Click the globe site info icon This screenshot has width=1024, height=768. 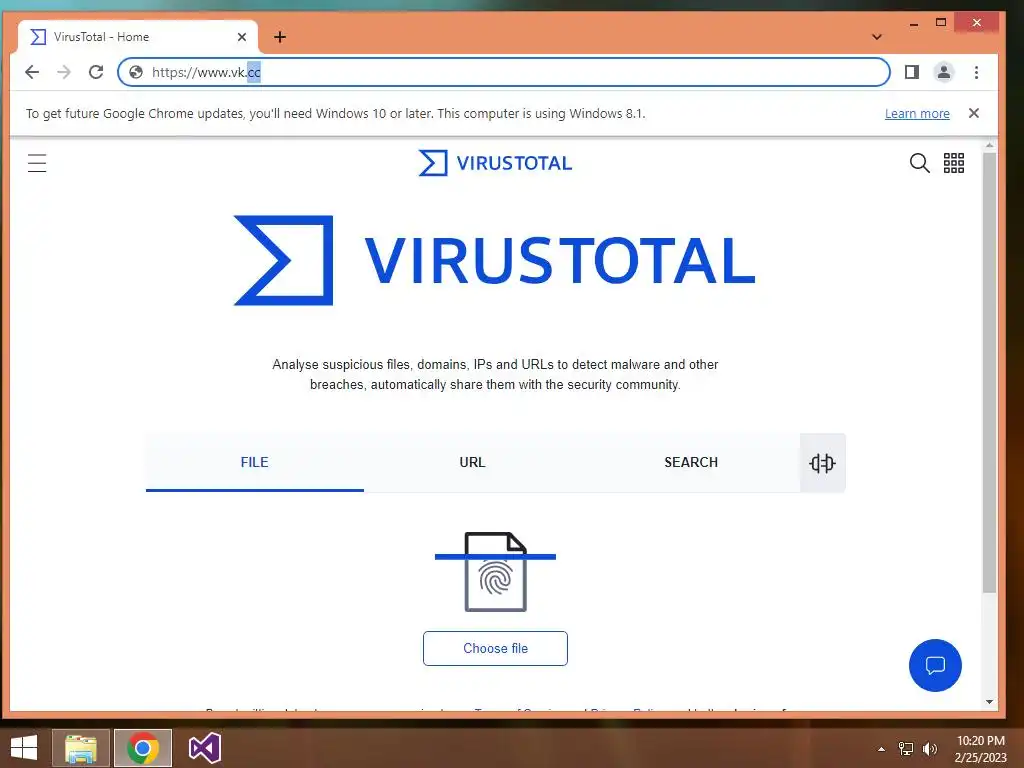click(136, 72)
